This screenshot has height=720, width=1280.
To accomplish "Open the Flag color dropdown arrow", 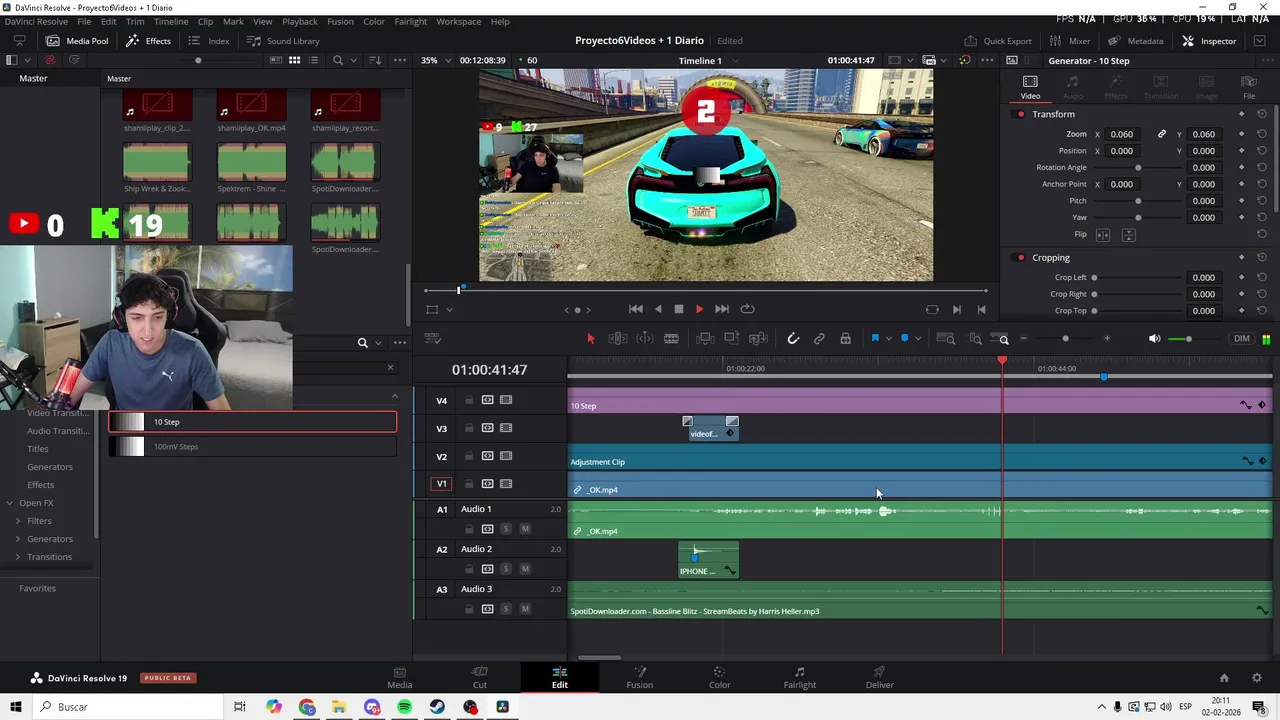I will 888,339.
